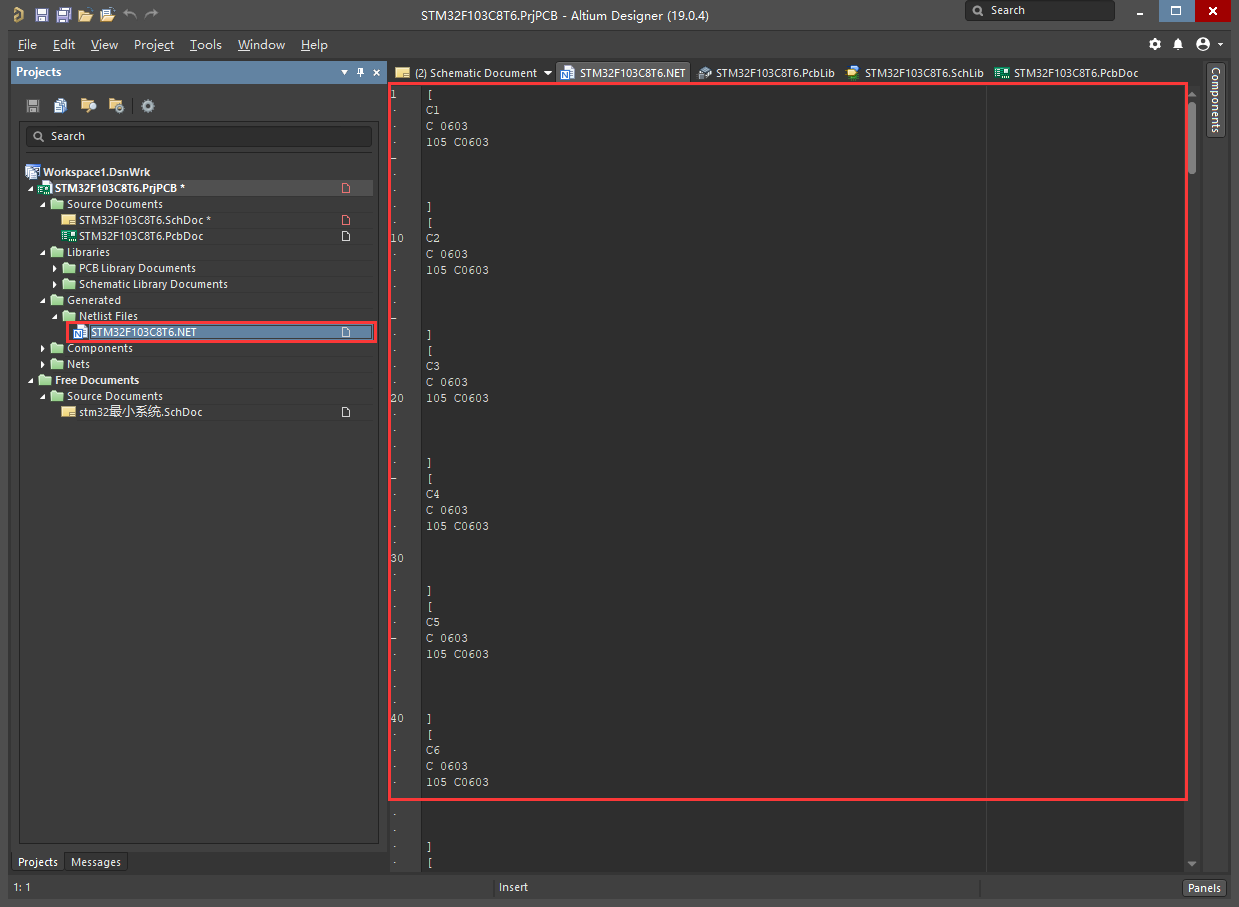Click the Undo arrow icon
The height and width of the screenshot is (907, 1239).
tap(129, 14)
